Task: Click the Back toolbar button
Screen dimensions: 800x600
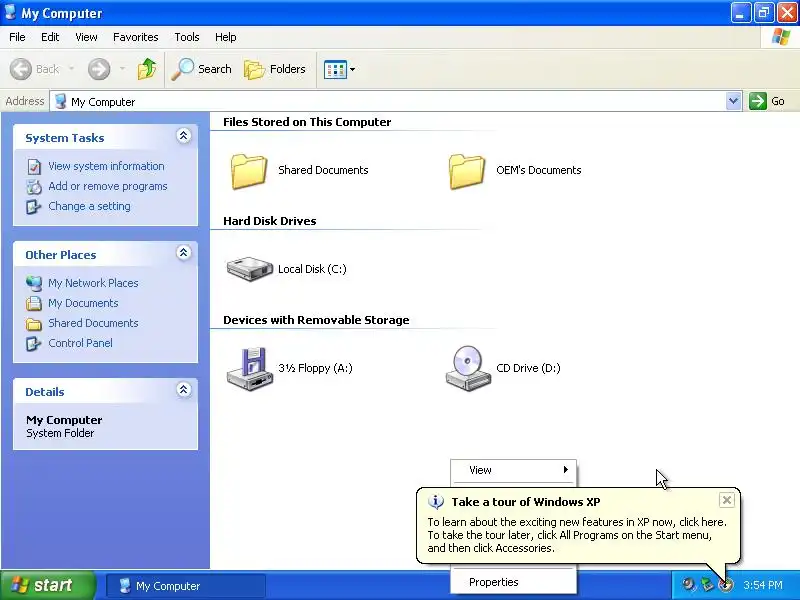Action: 35,69
